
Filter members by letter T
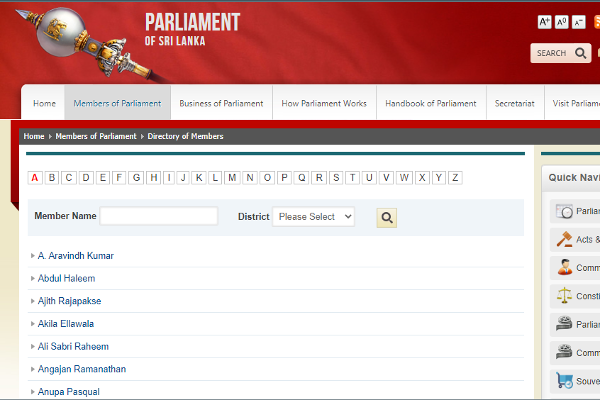point(352,178)
